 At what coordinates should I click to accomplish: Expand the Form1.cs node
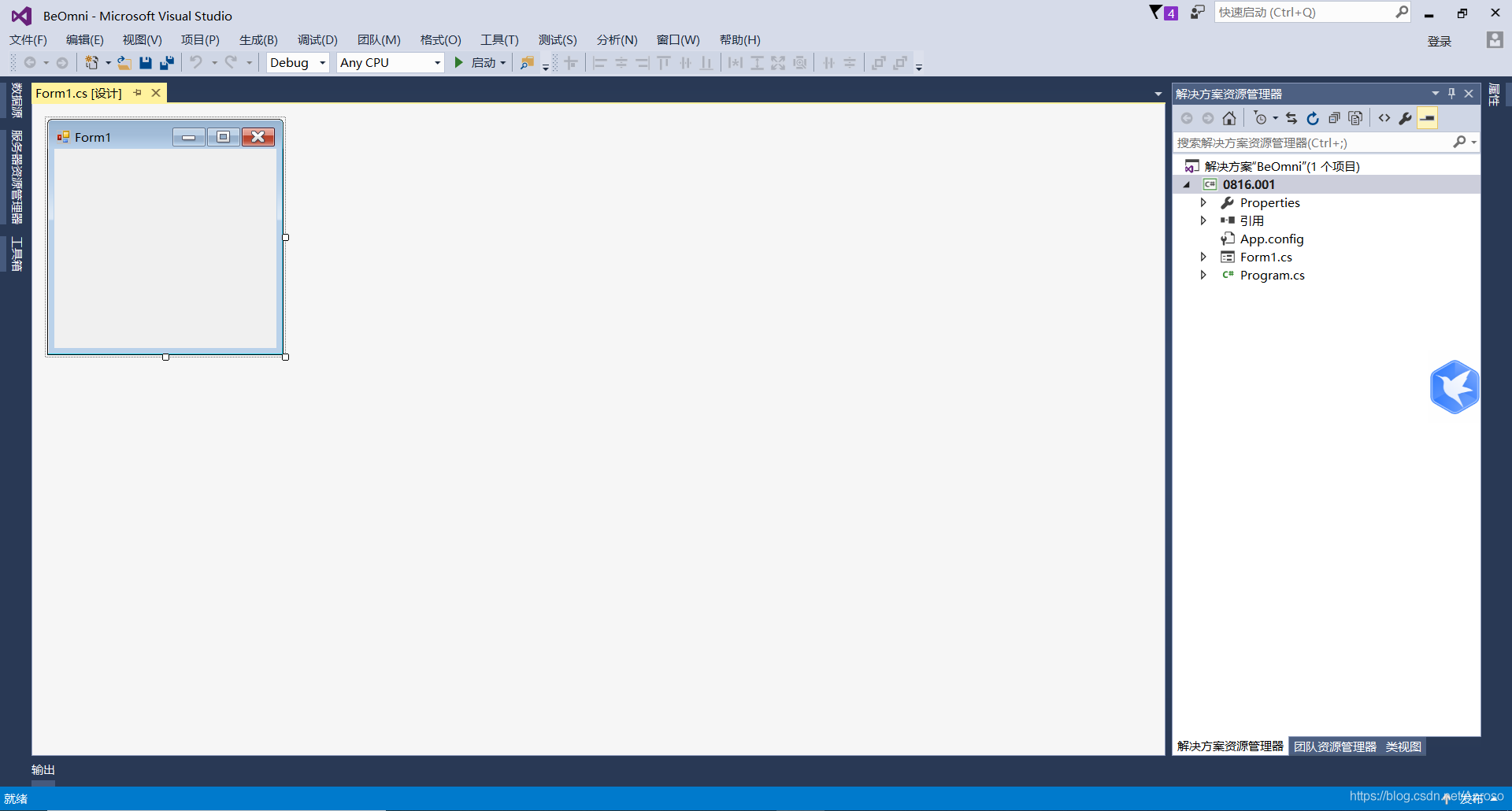(x=1203, y=257)
